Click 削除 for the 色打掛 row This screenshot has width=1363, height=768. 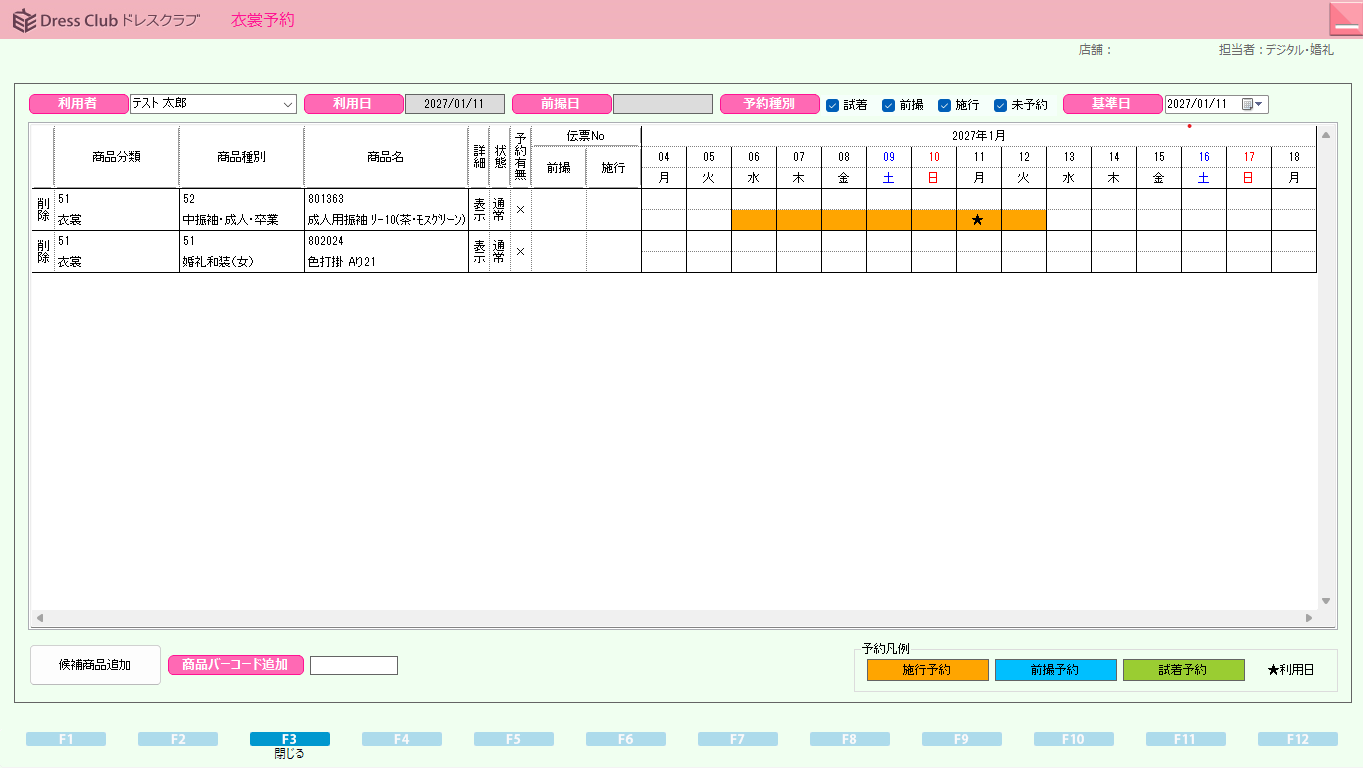pyautogui.click(x=43, y=251)
